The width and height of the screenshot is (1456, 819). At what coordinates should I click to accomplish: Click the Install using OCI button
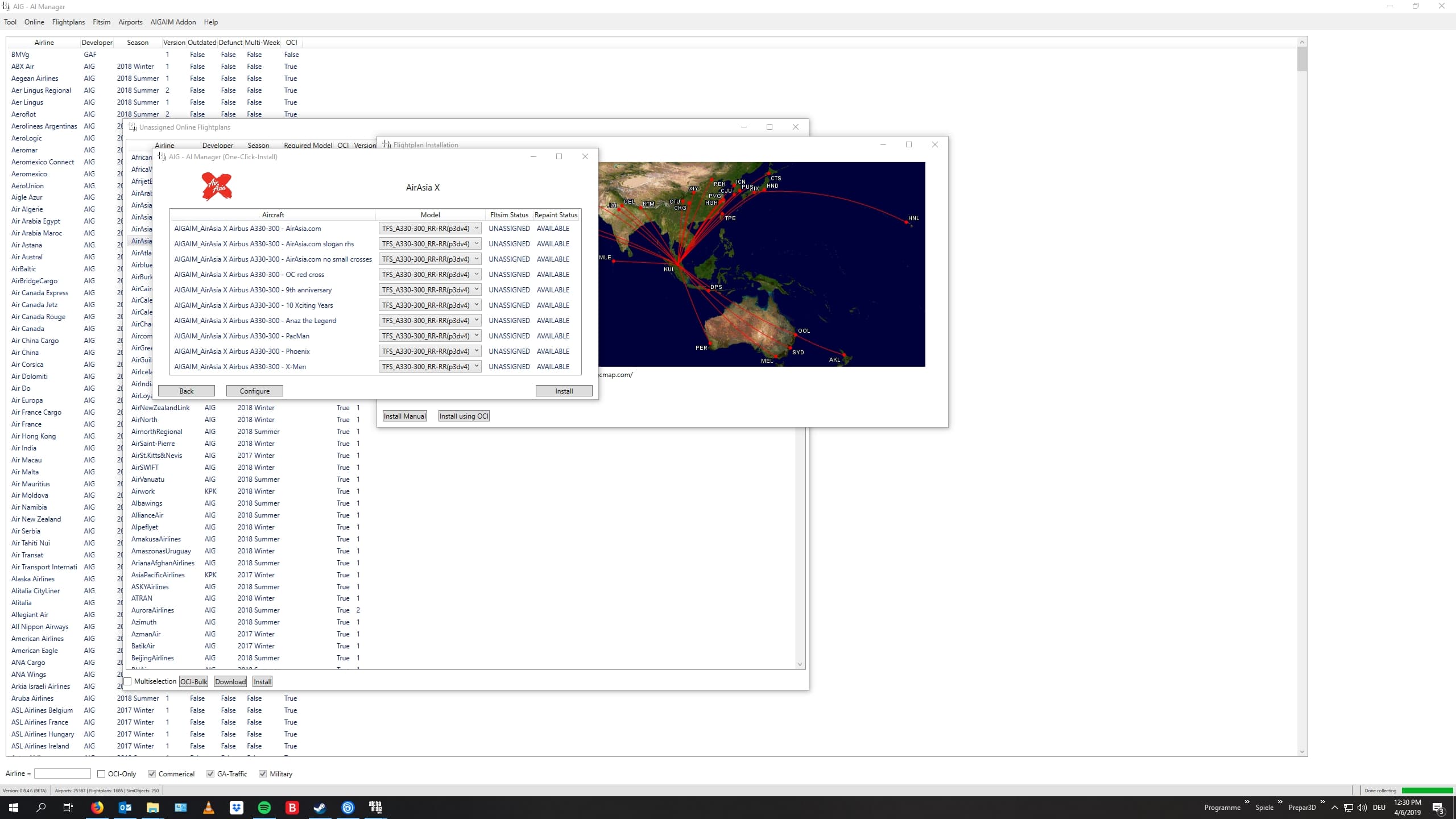(x=464, y=416)
